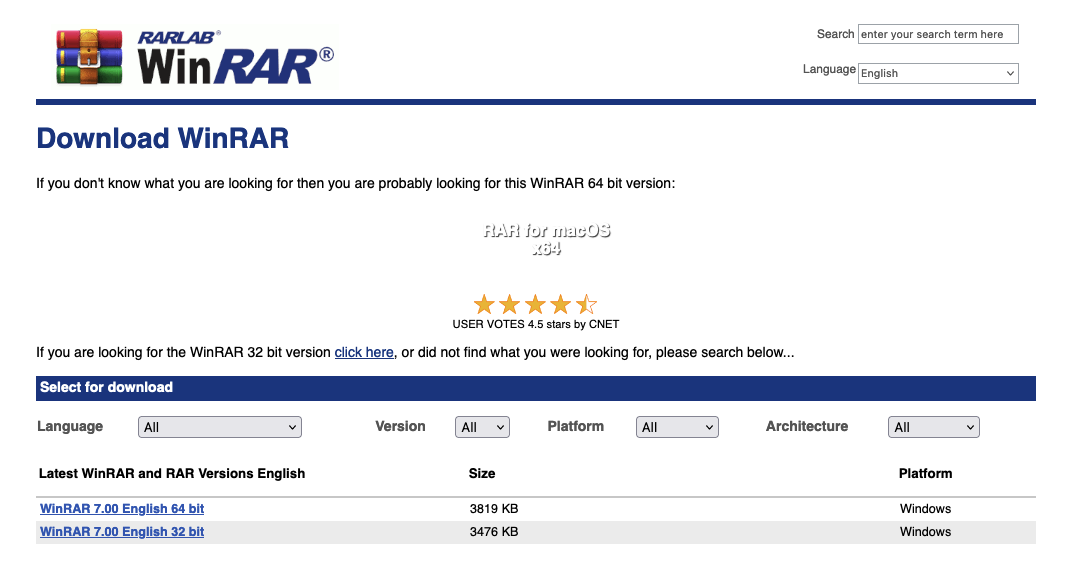Viewport: 1081px width, 573px height.
Task: Focus the search term input field
Action: [x=938, y=34]
